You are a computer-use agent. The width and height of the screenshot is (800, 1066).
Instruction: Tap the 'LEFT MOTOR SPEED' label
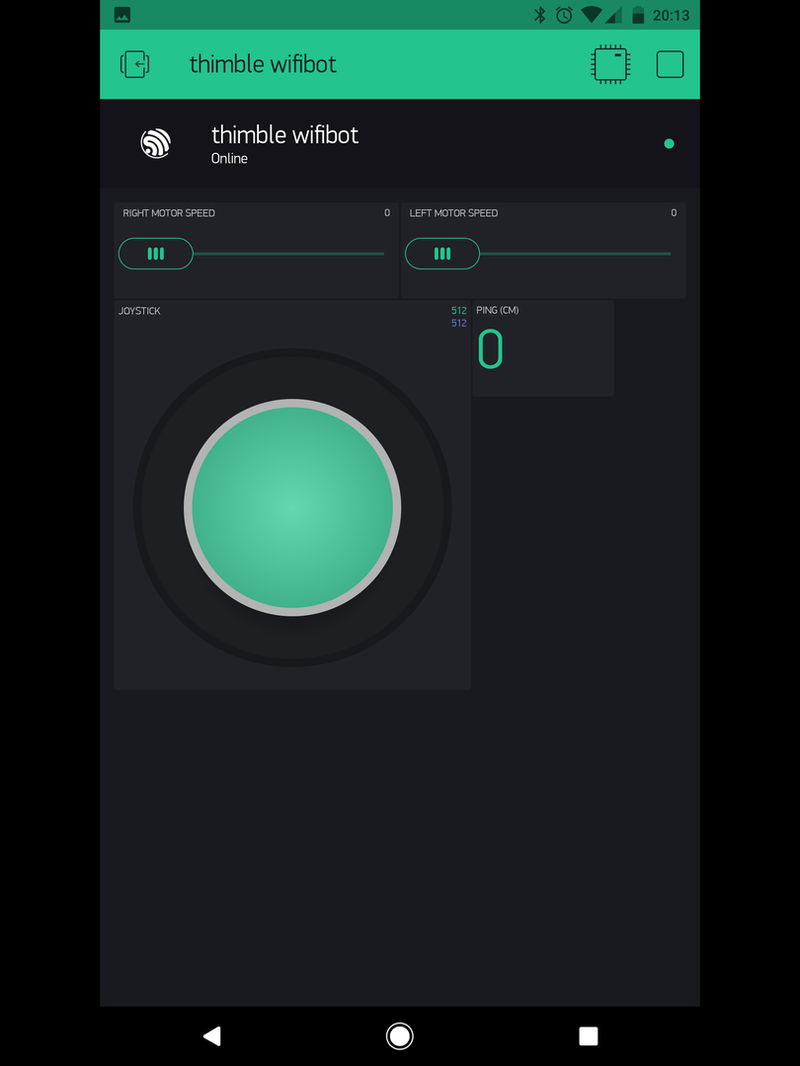click(x=453, y=213)
